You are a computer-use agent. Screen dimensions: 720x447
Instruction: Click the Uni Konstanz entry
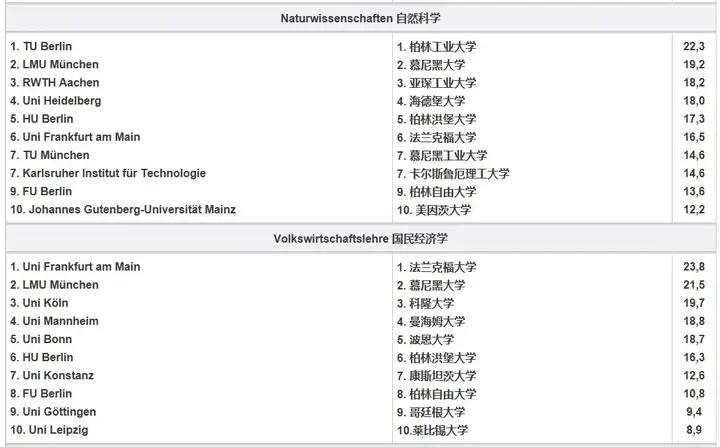coord(58,375)
